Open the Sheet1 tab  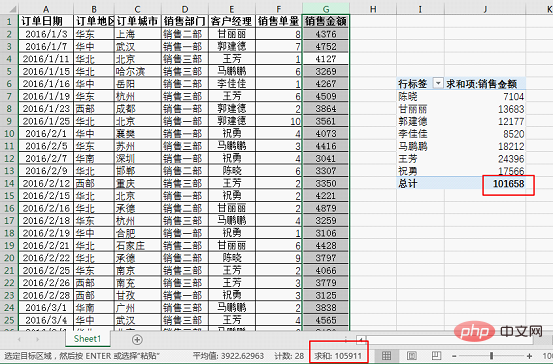(87, 339)
